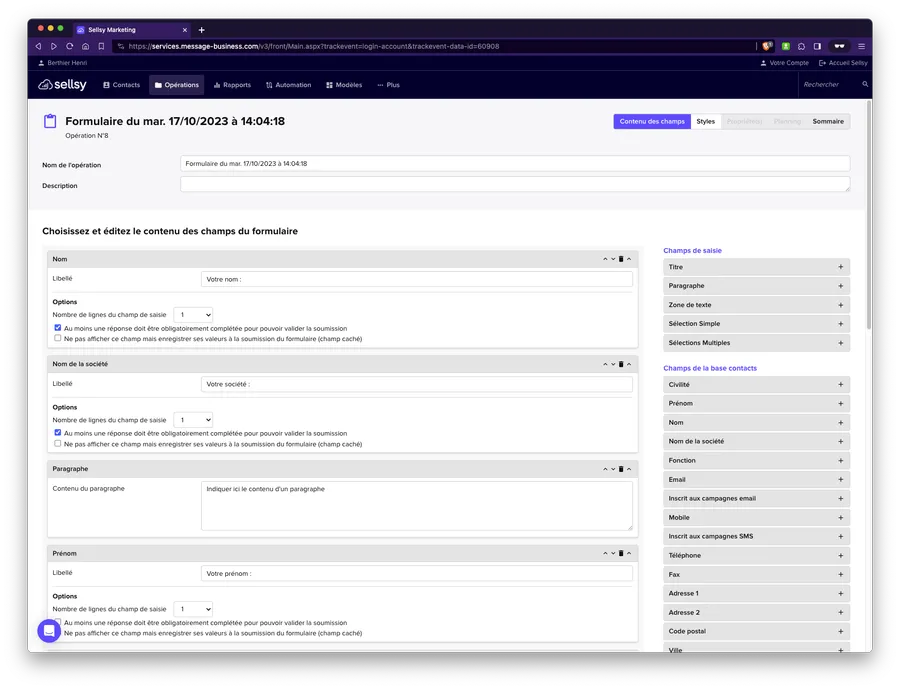The width and height of the screenshot is (900, 689).
Task: Switch to the Styles tab
Action: tap(706, 121)
